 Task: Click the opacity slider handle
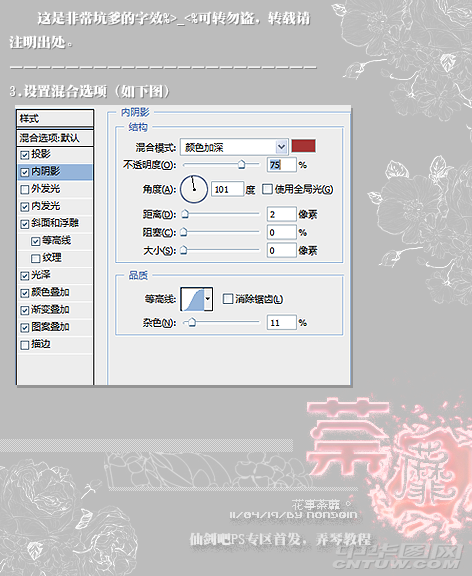[241, 165]
